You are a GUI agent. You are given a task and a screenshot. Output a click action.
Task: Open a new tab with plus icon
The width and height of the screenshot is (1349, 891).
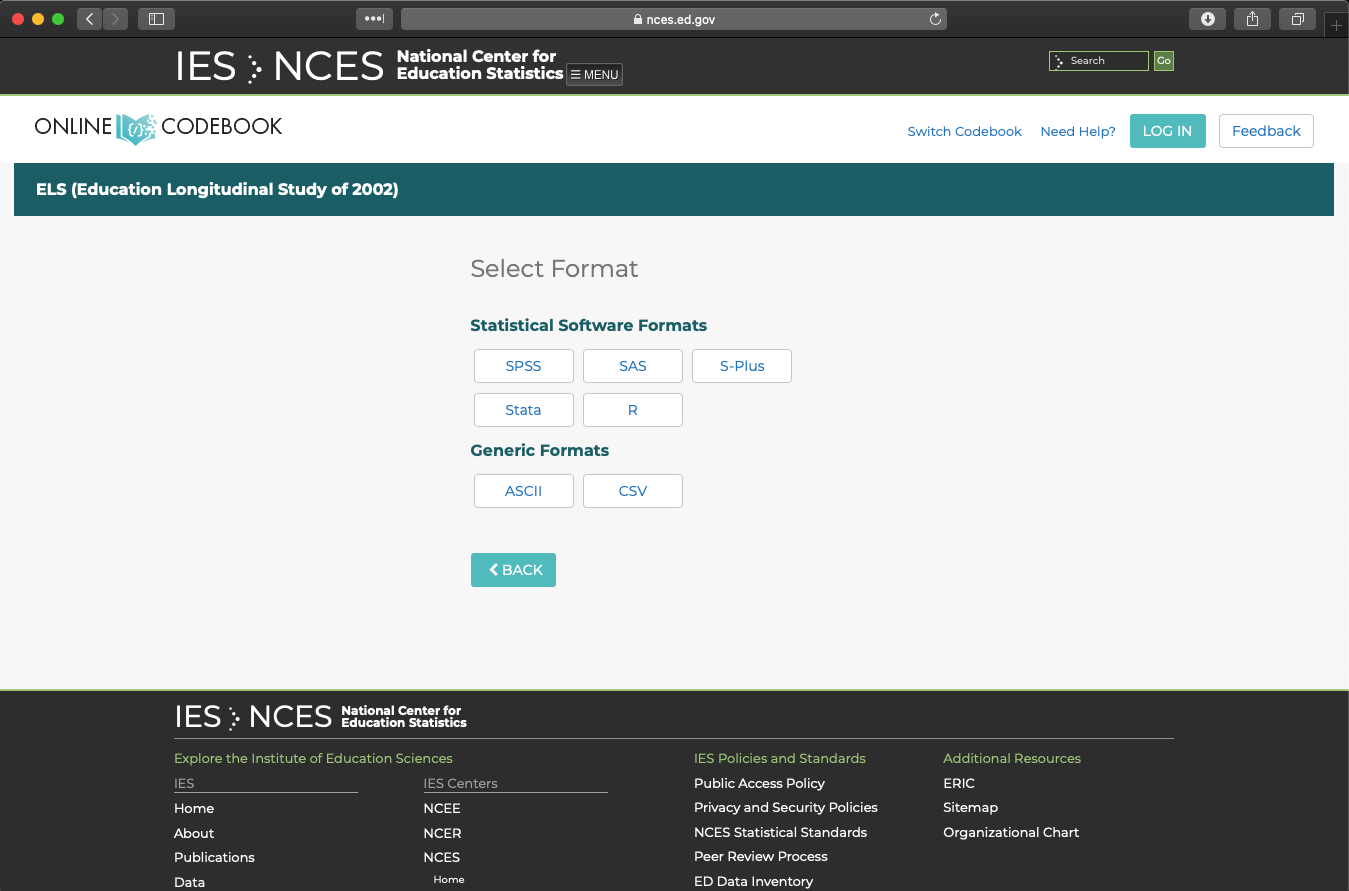click(x=1337, y=25)
